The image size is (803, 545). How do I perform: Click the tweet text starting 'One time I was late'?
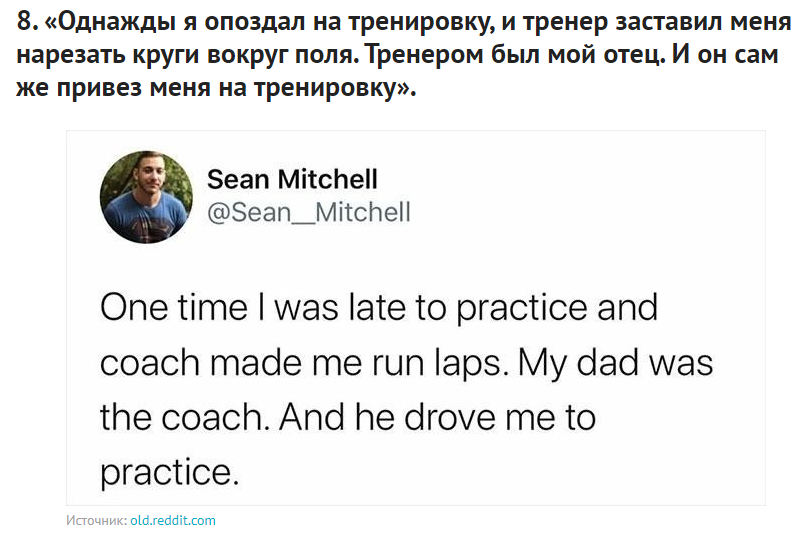click(x=406, y=389)
